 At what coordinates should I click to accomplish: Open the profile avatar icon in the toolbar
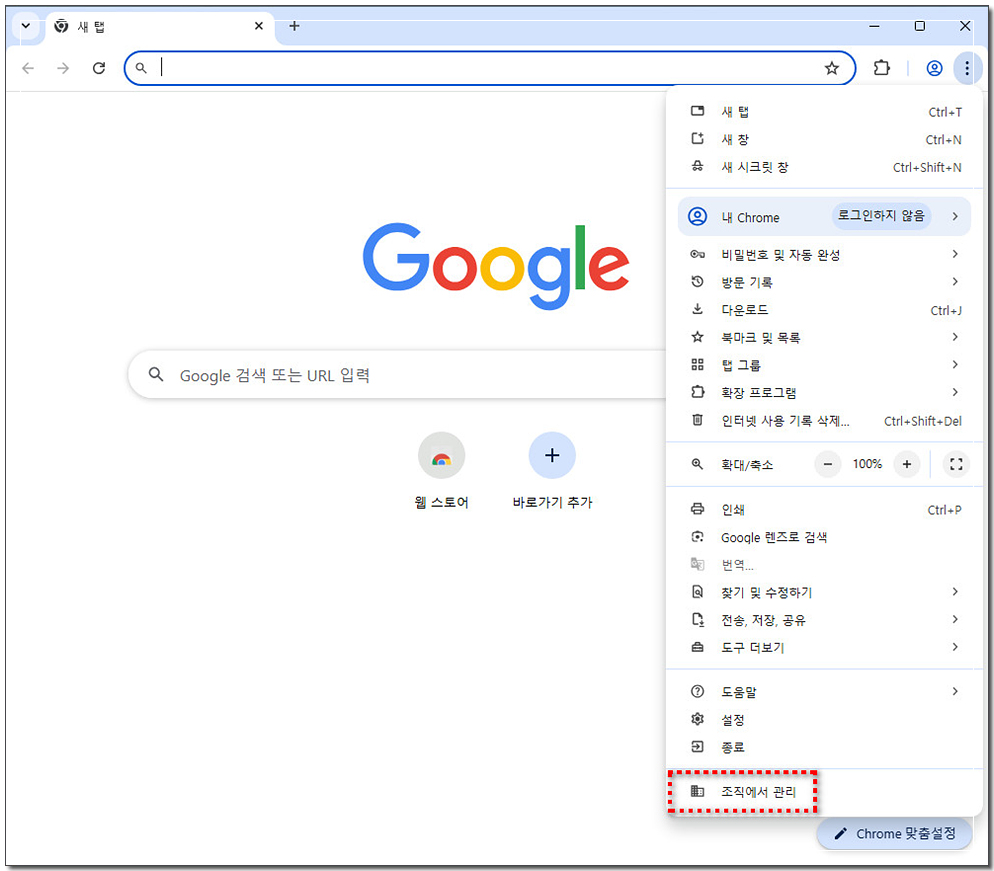click(934, 68)
